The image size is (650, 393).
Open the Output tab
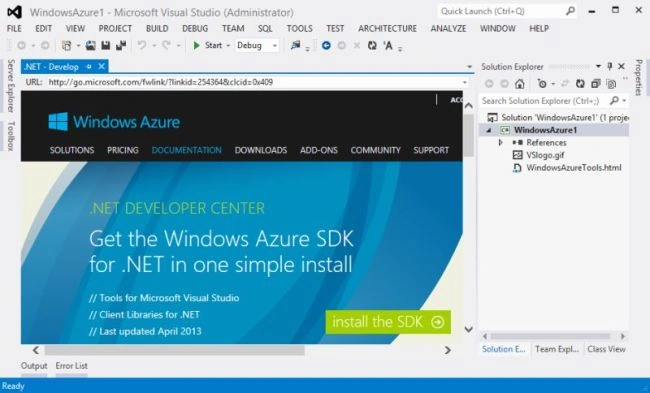[x=34, y=366]
